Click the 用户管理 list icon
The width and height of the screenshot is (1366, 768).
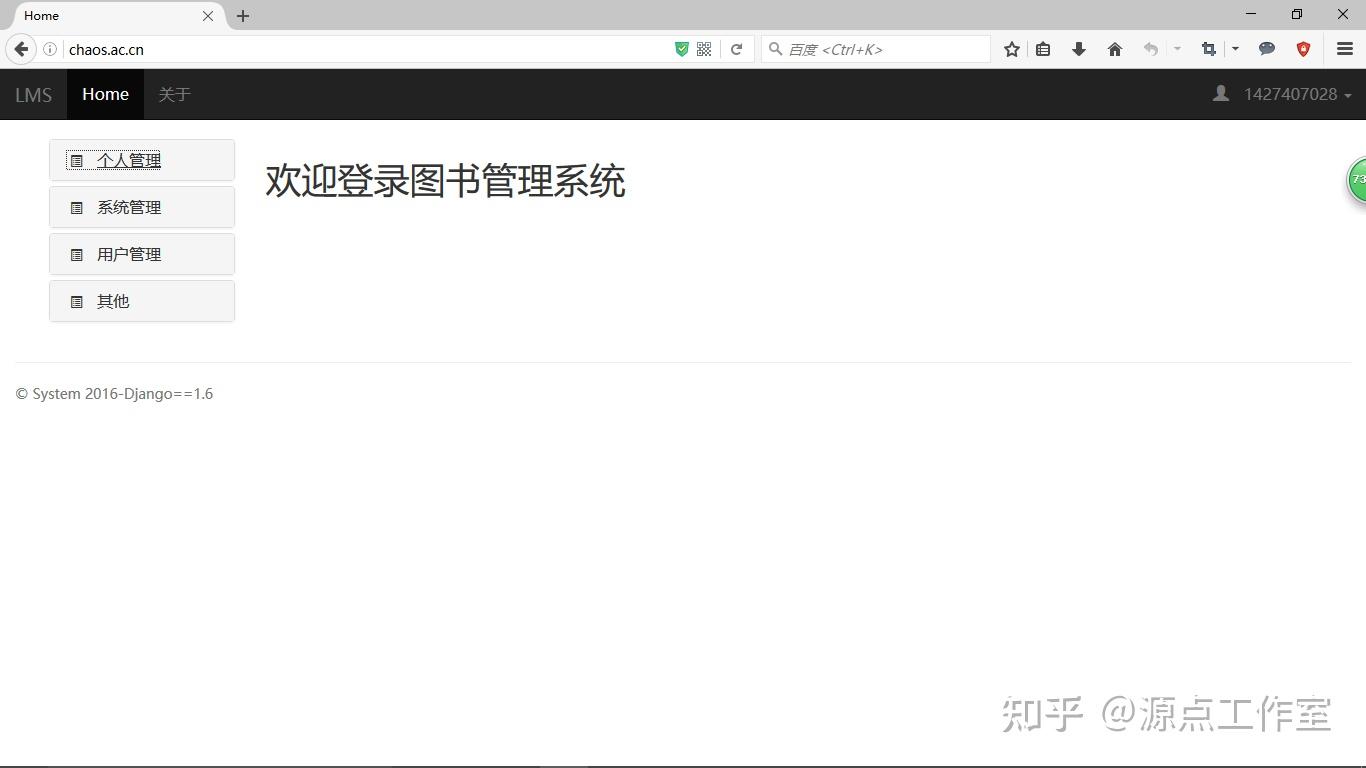[x=78, y=254]
